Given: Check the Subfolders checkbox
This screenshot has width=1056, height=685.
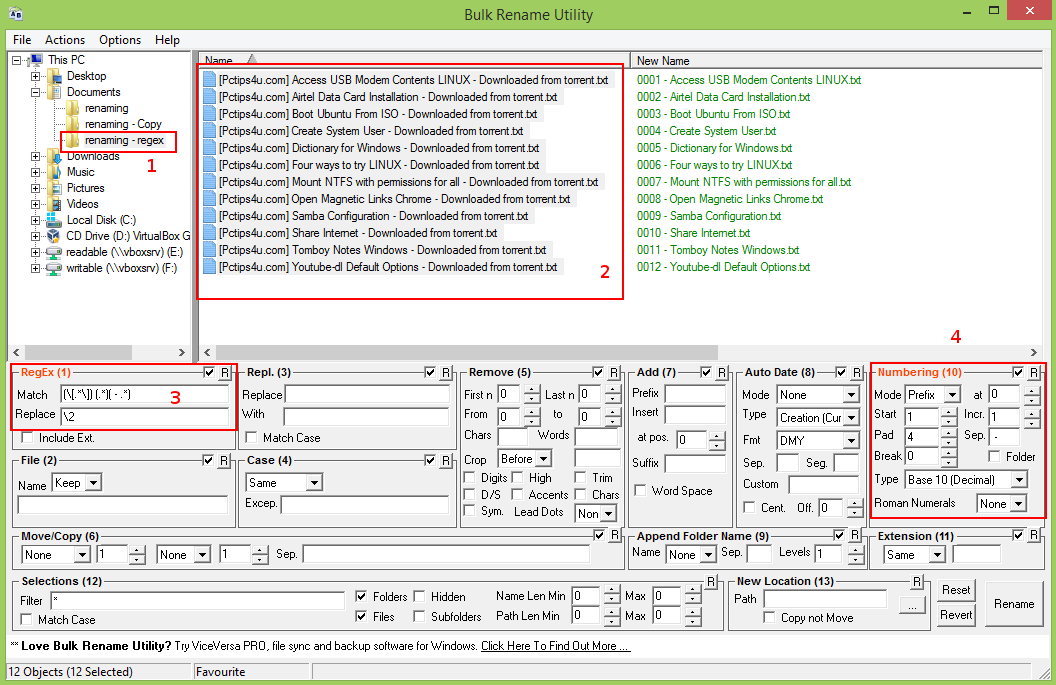Looking at the screenshot, I should (x=419, y=616).
